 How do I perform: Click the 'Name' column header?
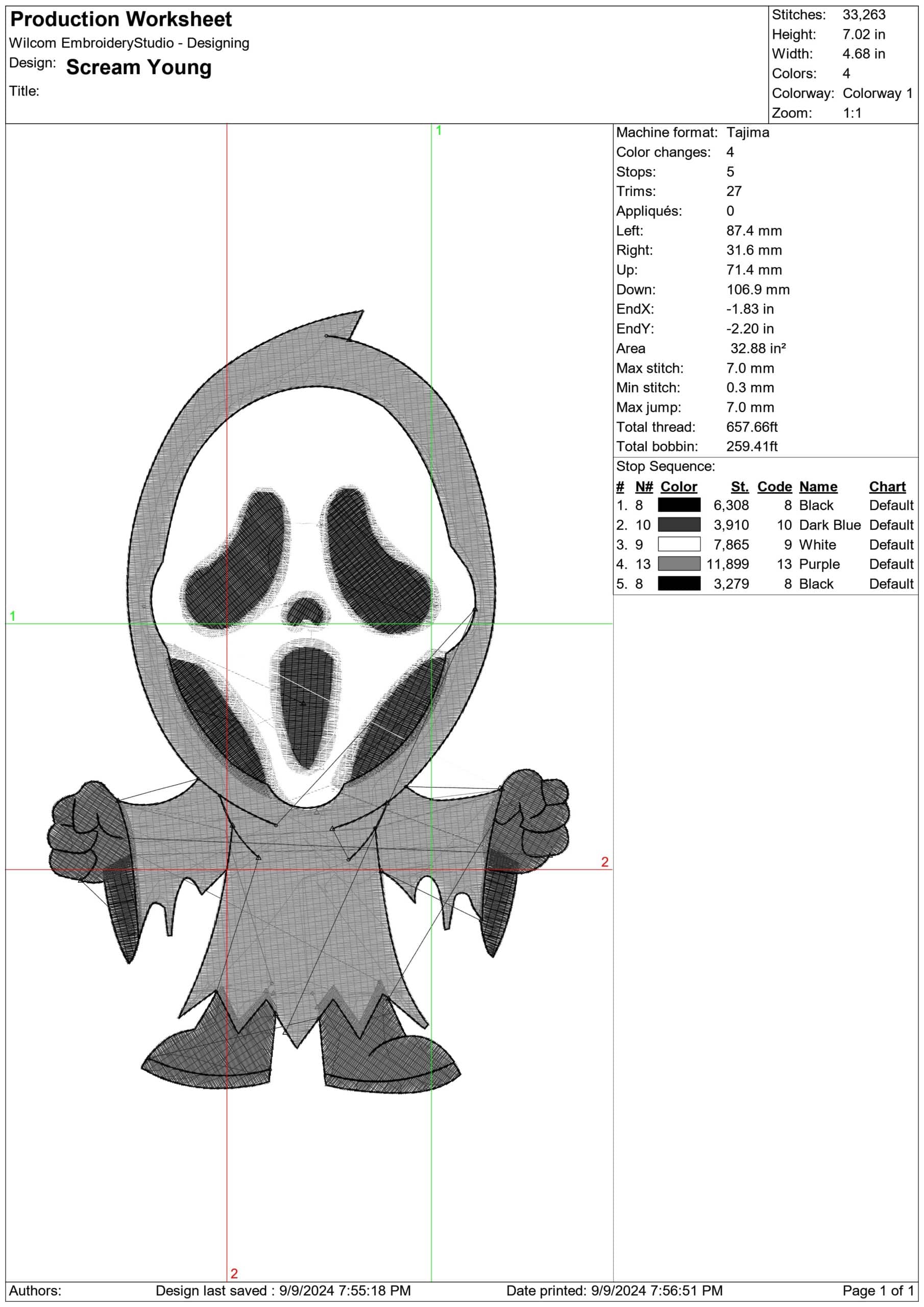(818, 487)
